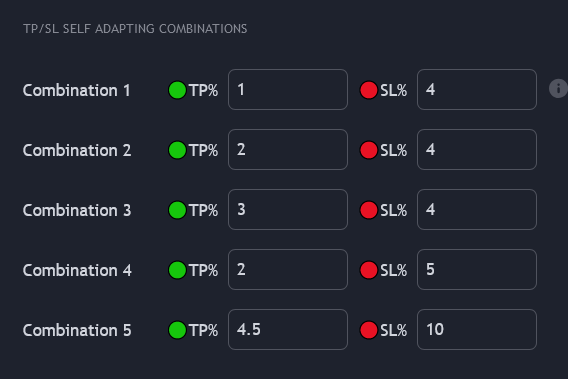Image resolution: width=568 pixels, height=379 pixels.
Task: Click Combination 1 SL% input field
Action: tap(477, 89)
